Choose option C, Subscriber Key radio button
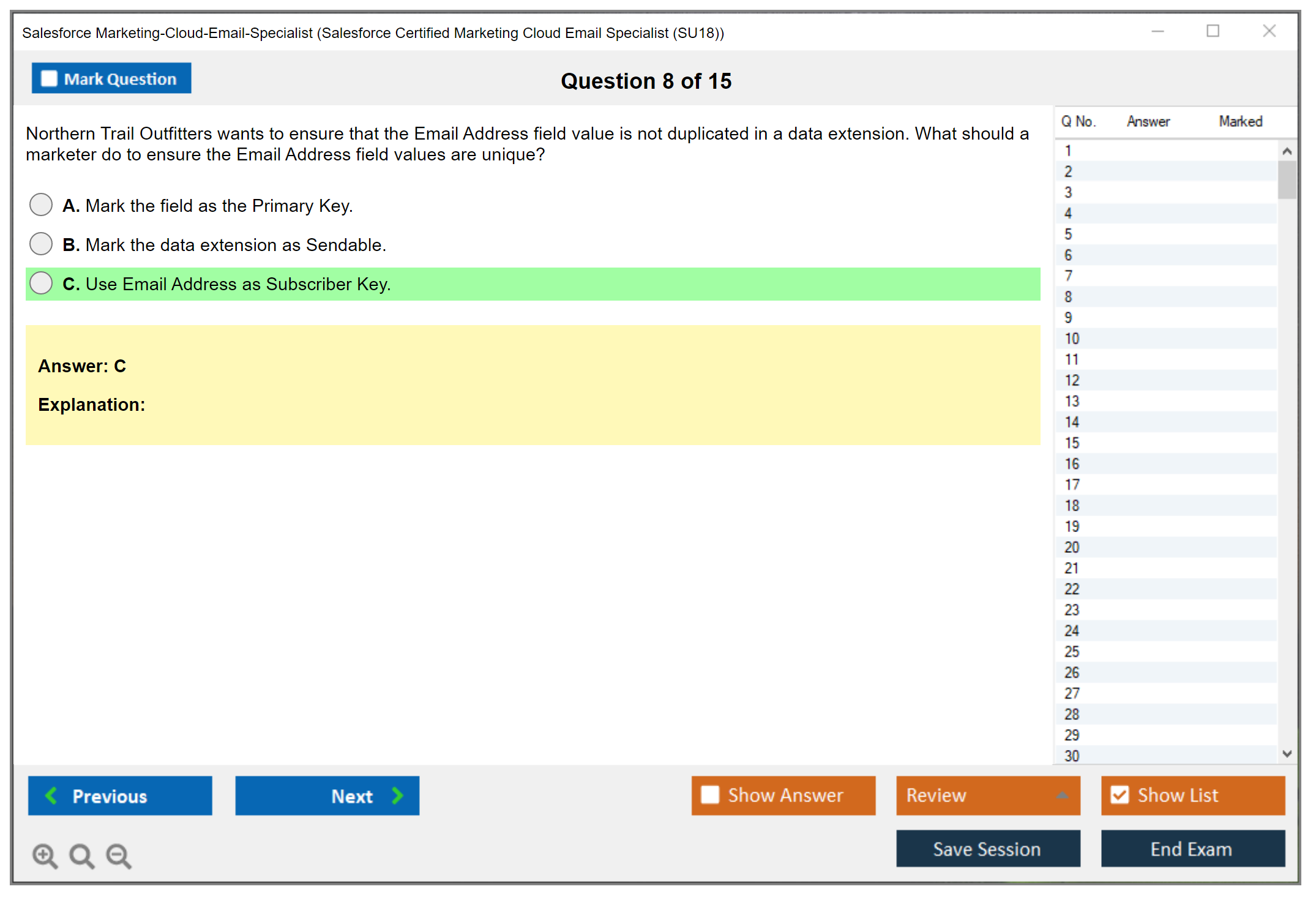 [x=41, y=283]
